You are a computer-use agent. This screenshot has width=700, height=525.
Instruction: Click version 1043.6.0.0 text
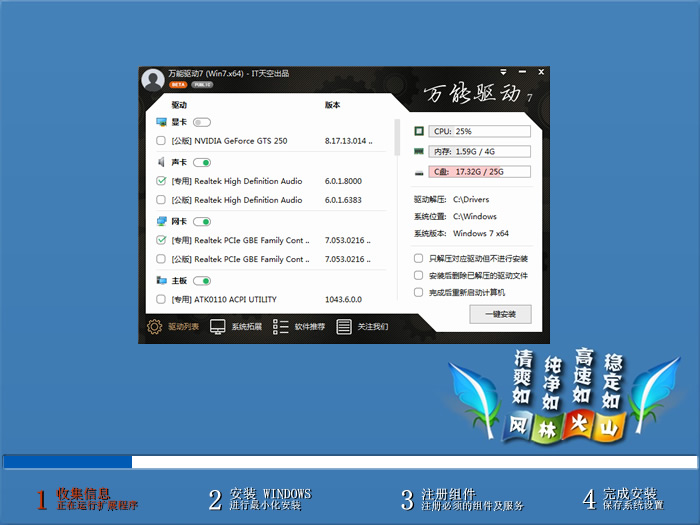[x=343, y=299]
